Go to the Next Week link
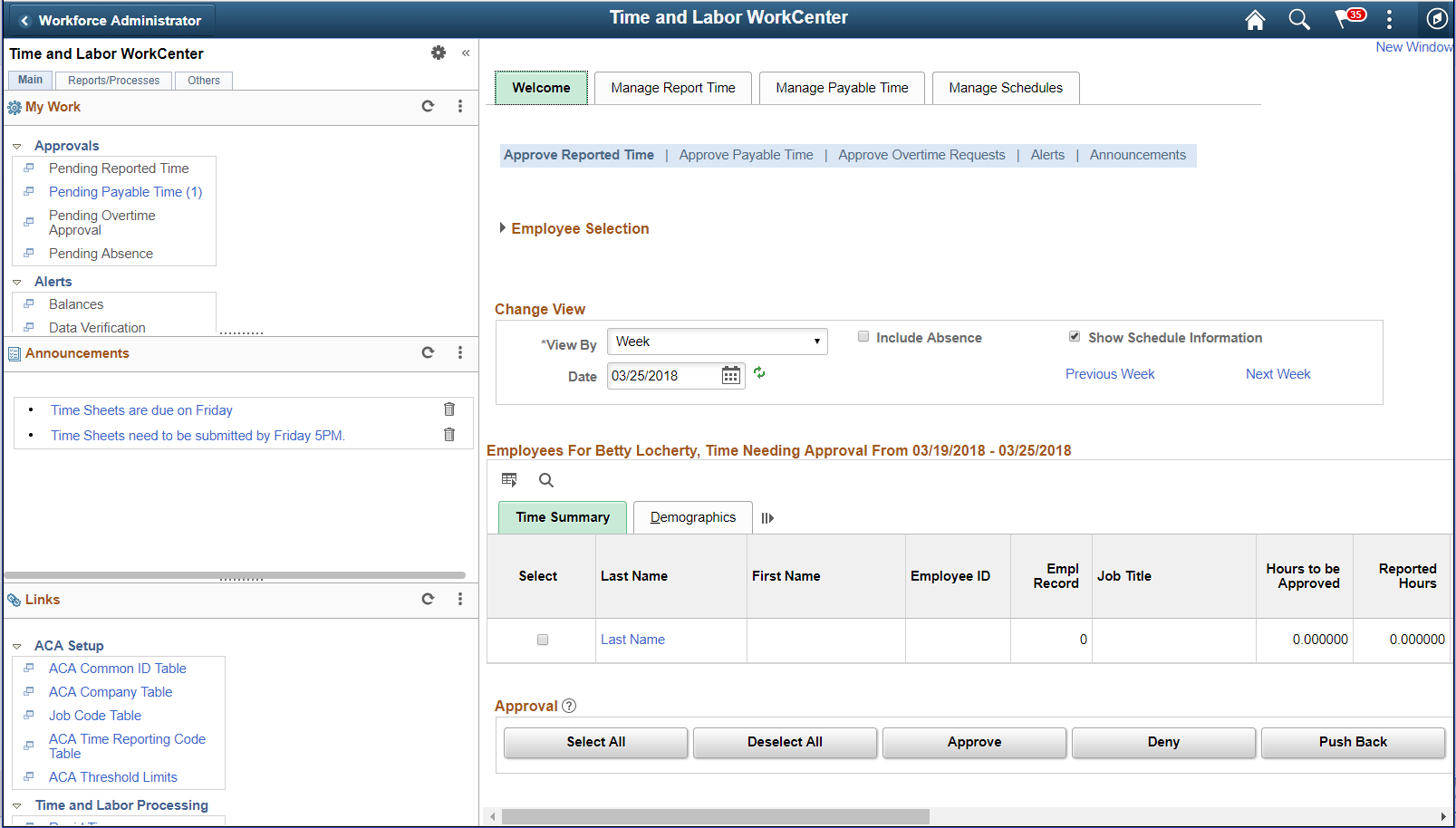Screen dimensions: 1456x828 tap(1278, 374)
